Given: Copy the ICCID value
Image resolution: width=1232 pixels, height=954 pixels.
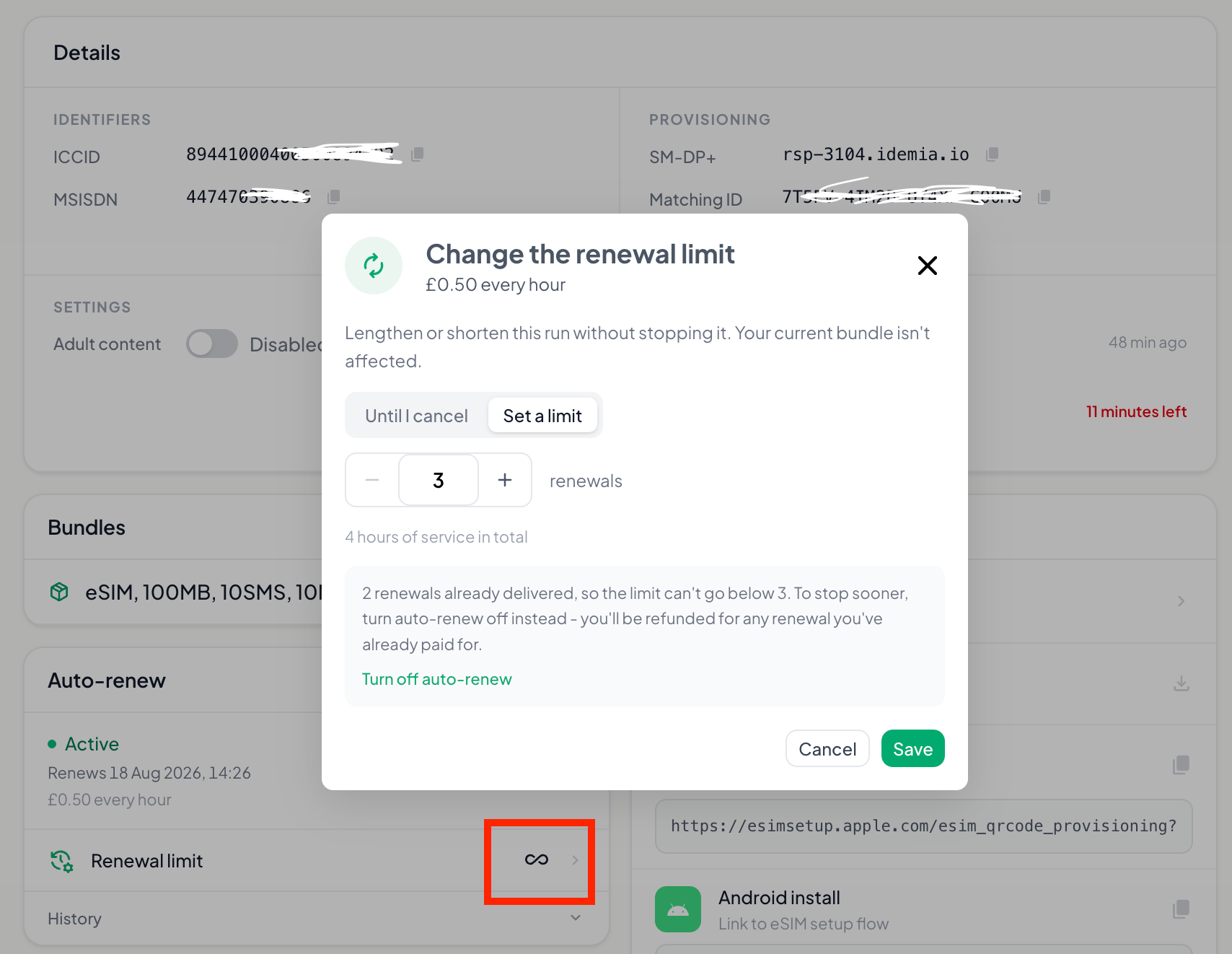Looking at the screenshot, I should pyautogui.click(x=417, y=154).
